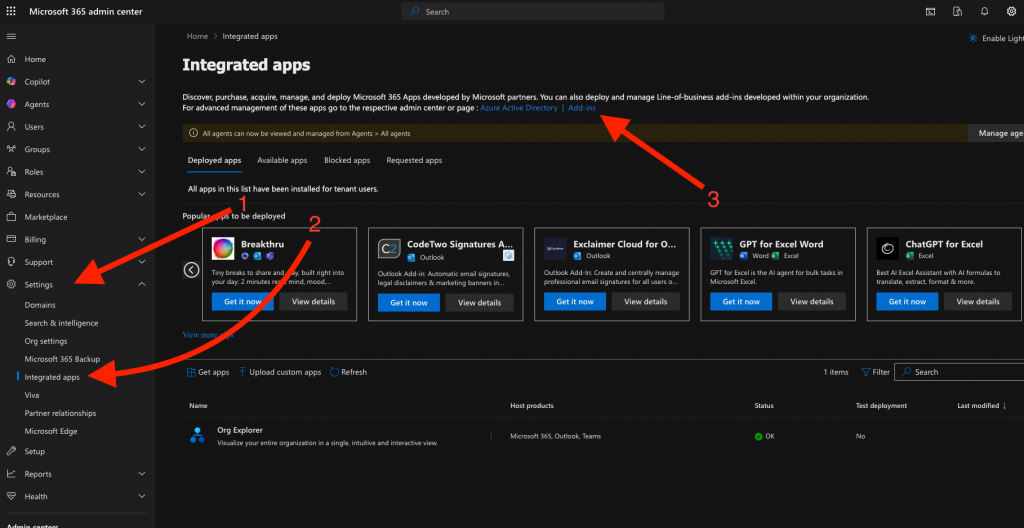The height and width of the screenshot is (528, 1024).
Task: Expand the Resources menu chevron
Action: 142,194
